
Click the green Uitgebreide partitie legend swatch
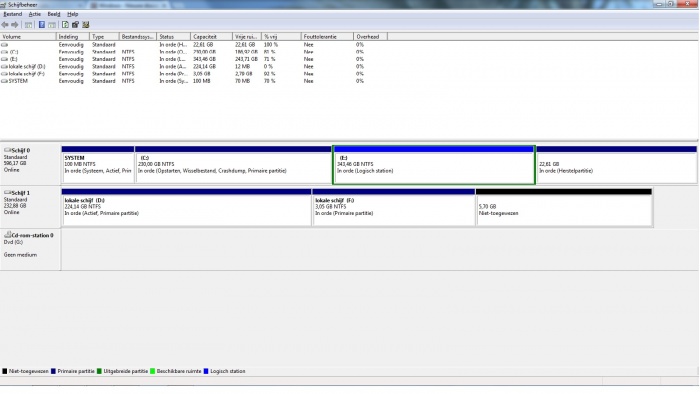pyautogui.click(x=99, y=371)
